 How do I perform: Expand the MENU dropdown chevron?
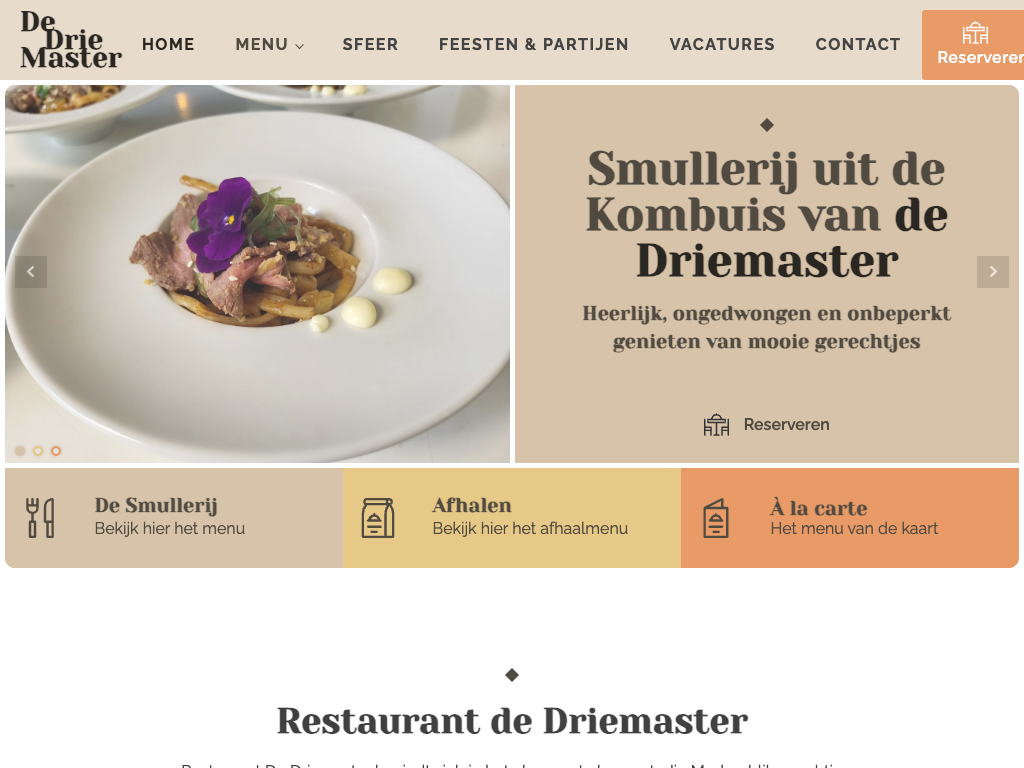point(300,46)
